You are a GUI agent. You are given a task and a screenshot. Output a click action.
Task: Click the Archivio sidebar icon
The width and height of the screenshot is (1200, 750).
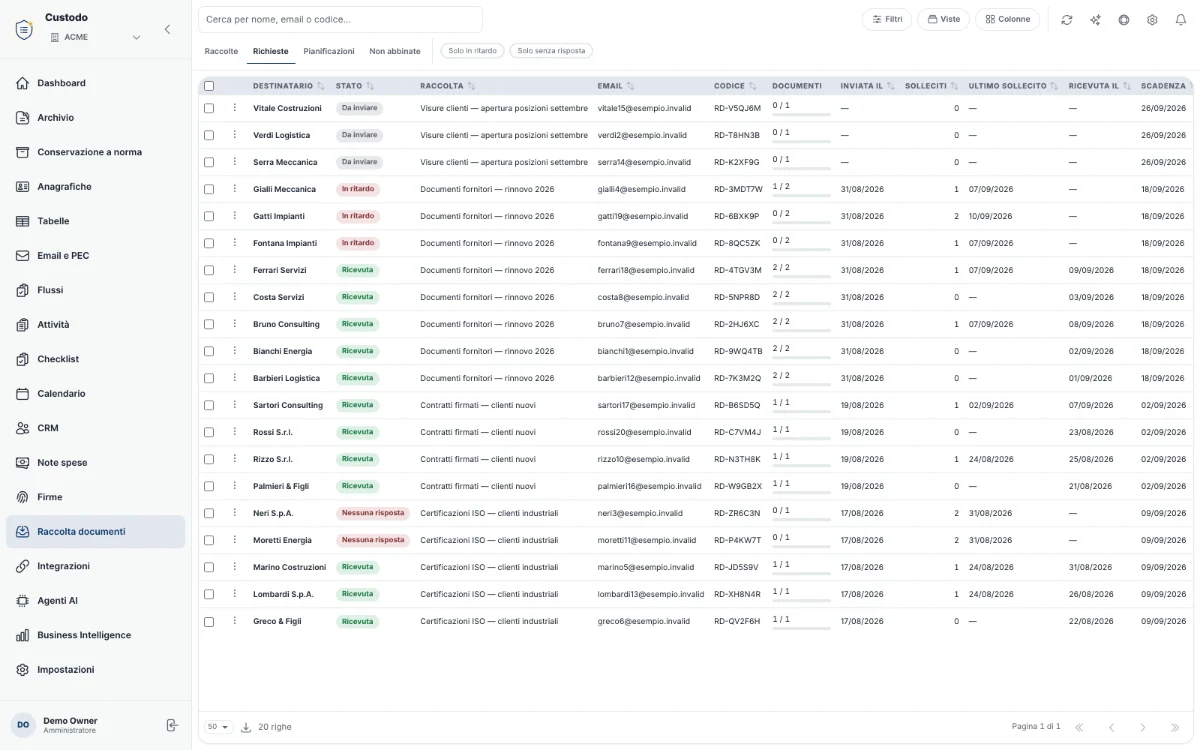[x=22, y=118]
